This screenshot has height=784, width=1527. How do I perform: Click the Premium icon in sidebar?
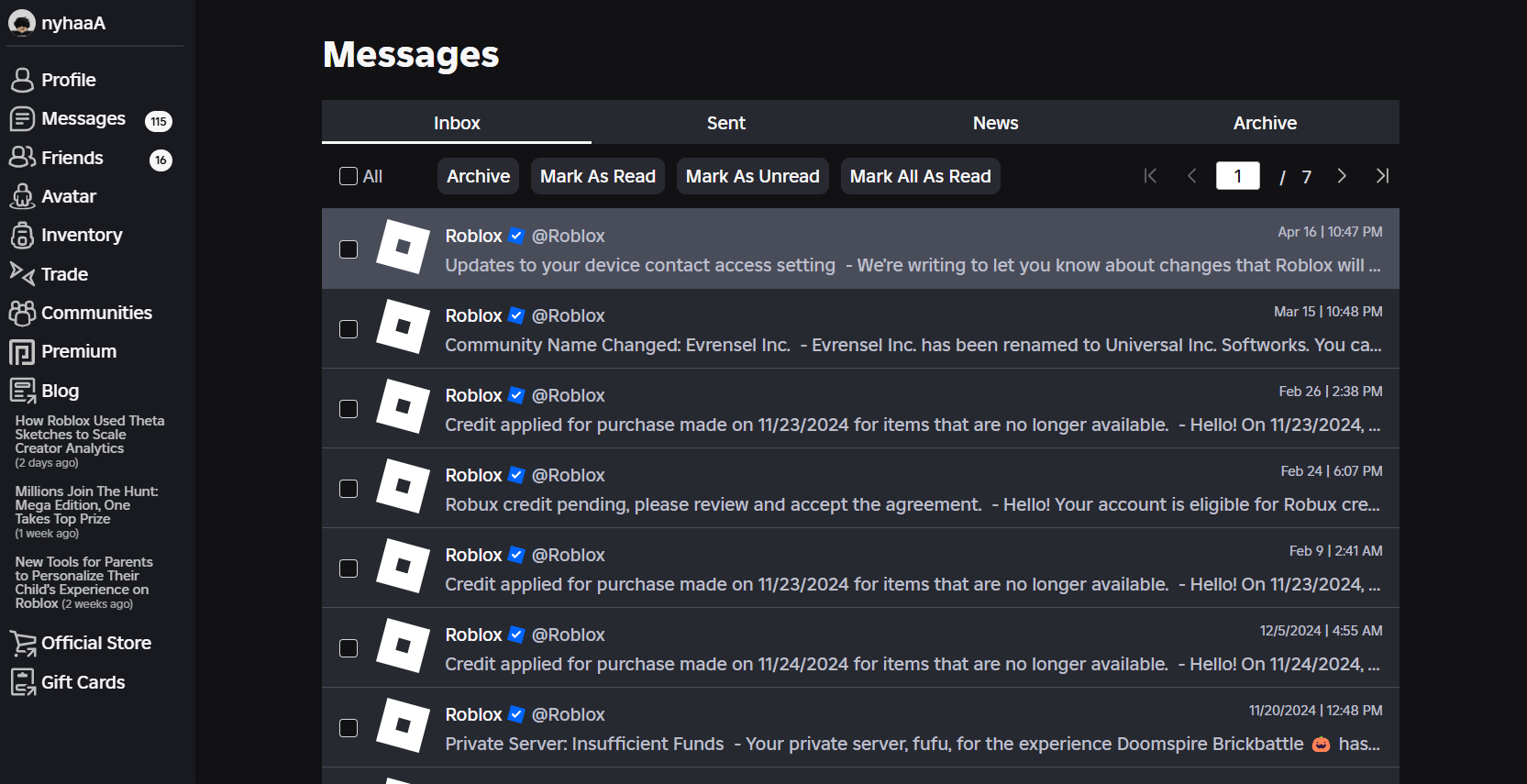(x=22, y=352)
